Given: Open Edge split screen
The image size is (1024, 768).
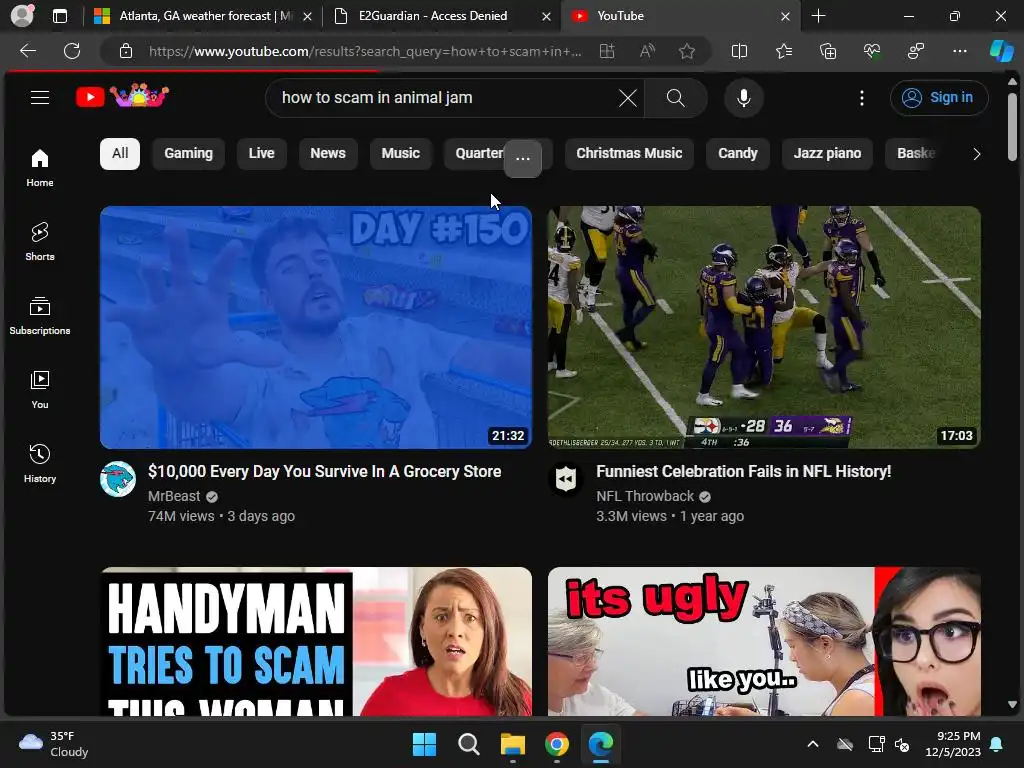Looking at the screenshot, I should tap(739, 51).
